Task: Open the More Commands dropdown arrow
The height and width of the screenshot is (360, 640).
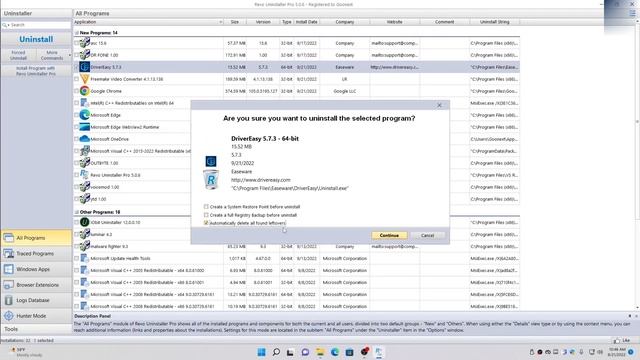Action: click(x=69, y=55)
